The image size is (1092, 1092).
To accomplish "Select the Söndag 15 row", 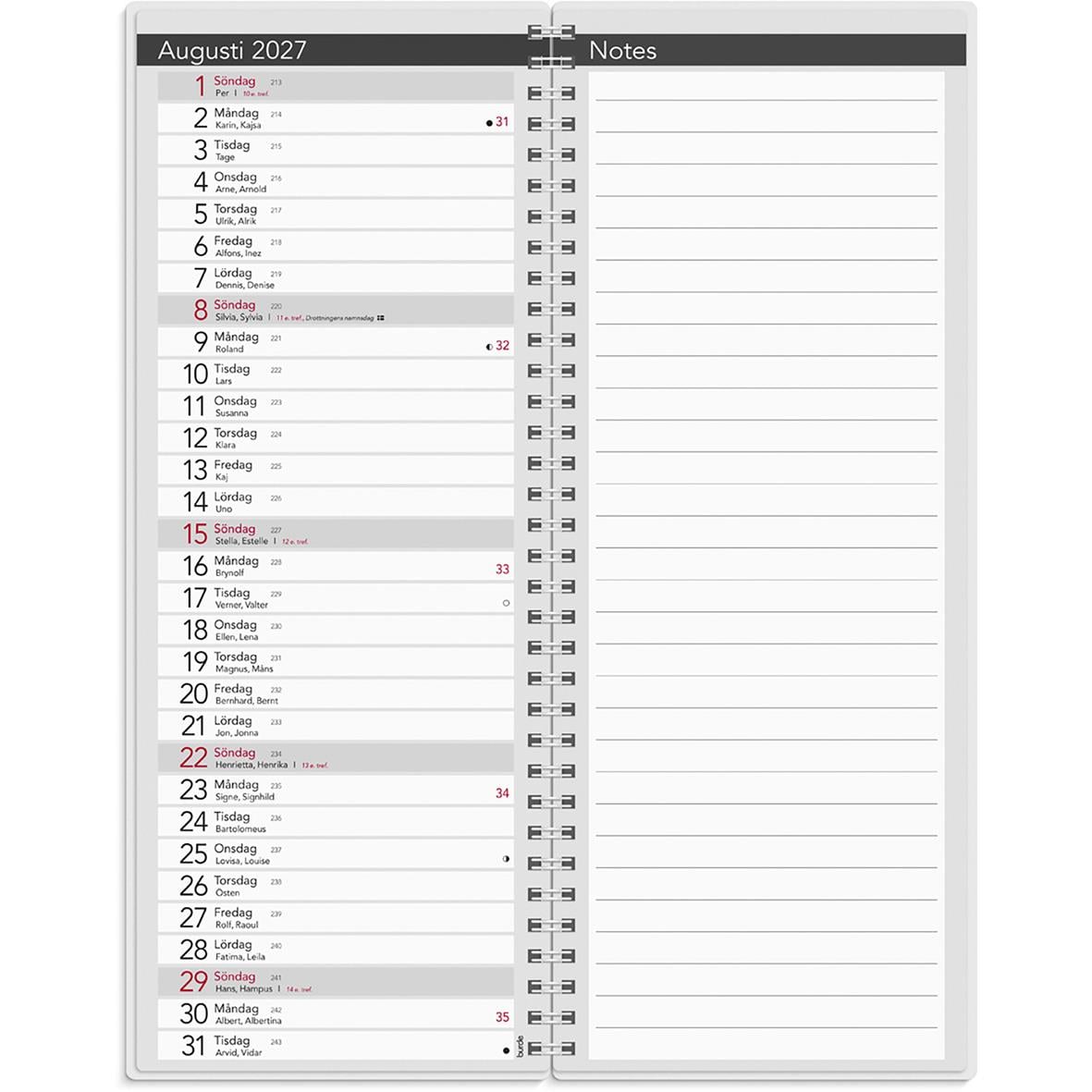I will coord(336,534).
